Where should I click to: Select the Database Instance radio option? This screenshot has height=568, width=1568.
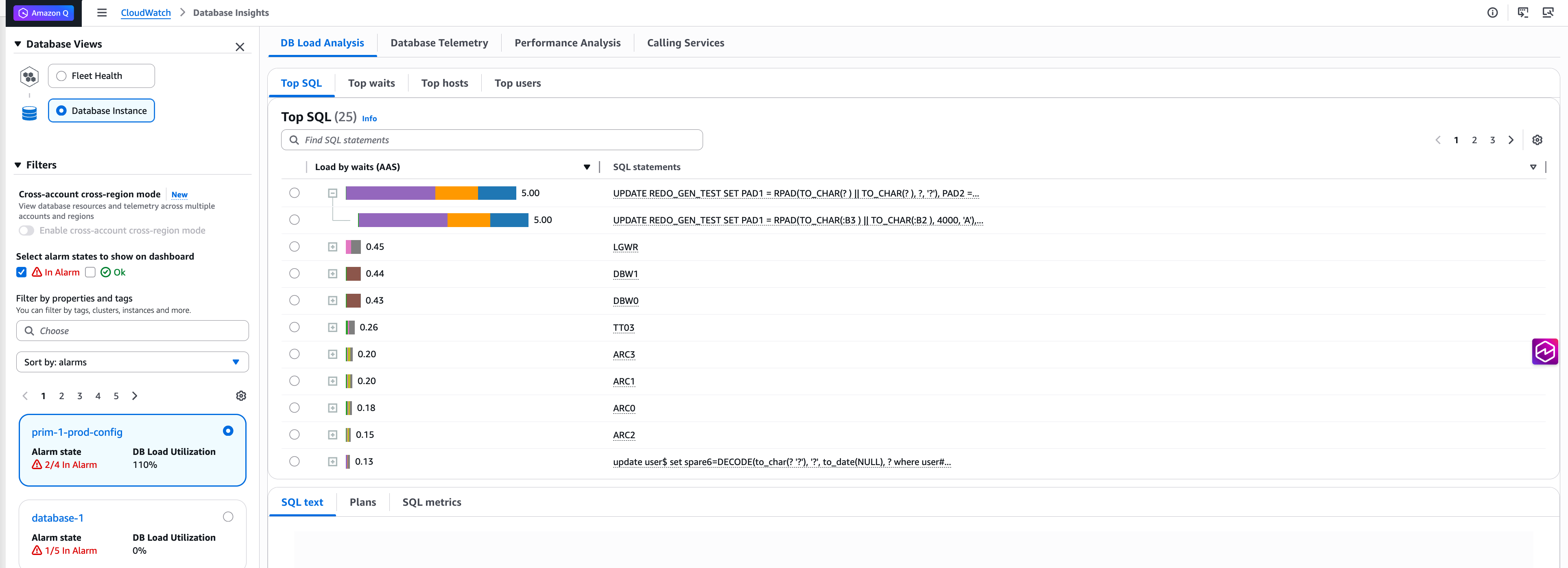point(61,111)
